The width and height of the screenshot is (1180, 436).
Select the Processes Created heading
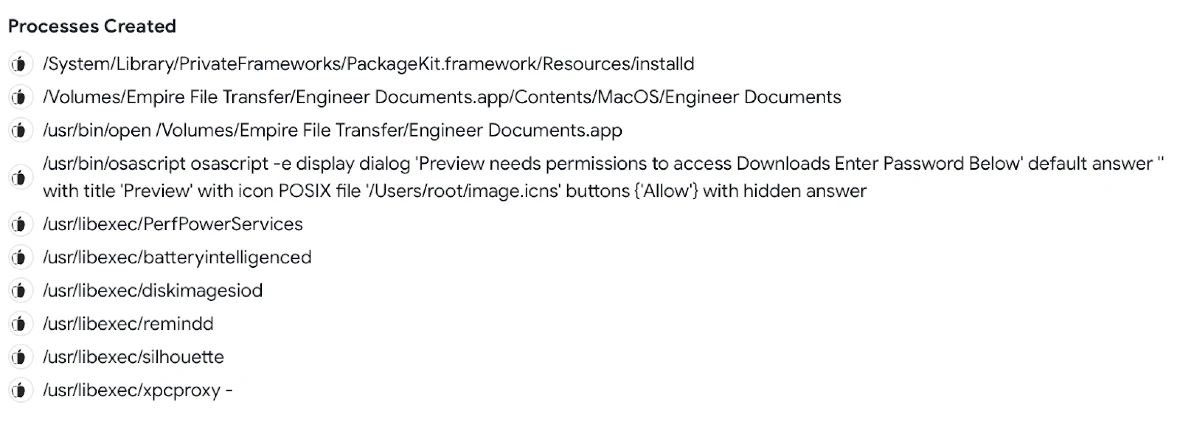click(x=92, y=26)
